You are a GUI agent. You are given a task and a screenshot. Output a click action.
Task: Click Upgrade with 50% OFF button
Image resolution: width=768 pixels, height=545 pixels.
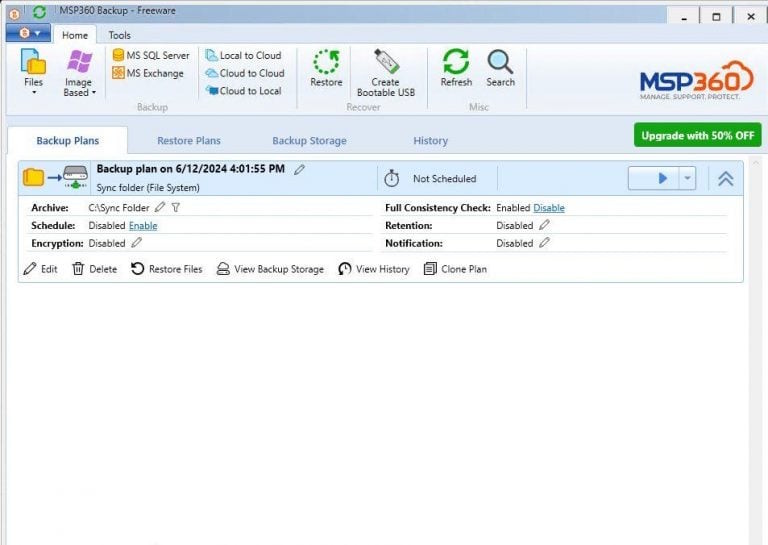[x=697, y=135]
